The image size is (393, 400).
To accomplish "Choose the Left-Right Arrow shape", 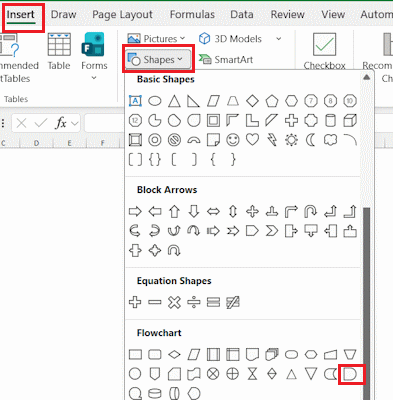I will 213,211.
